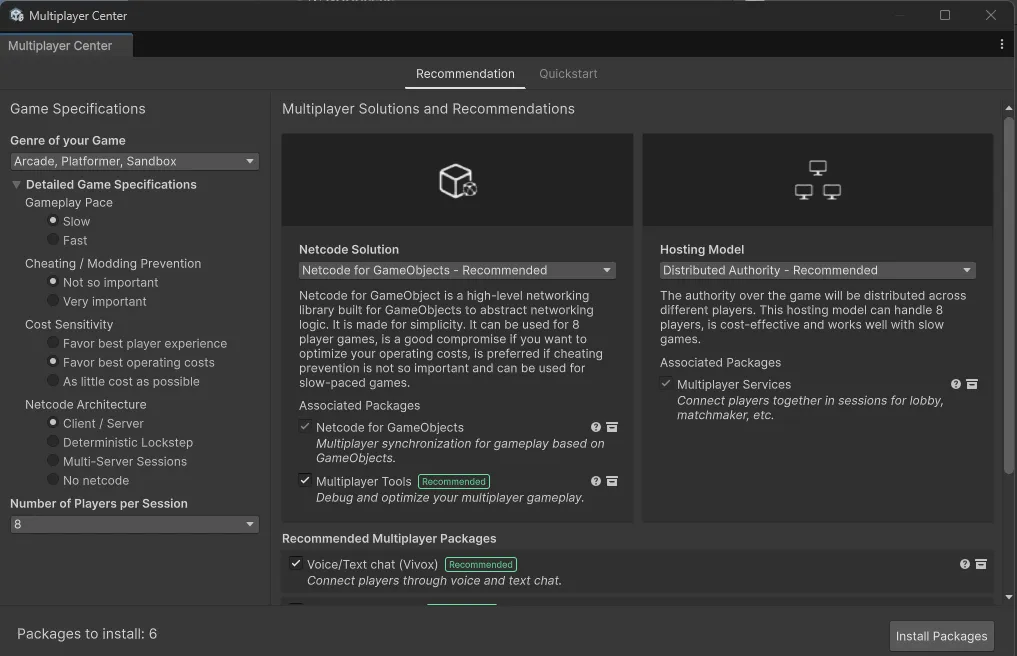Open Hosting Model dropdown
The height and width of the screenshot is (656, 1017).
tap(818, 270)
